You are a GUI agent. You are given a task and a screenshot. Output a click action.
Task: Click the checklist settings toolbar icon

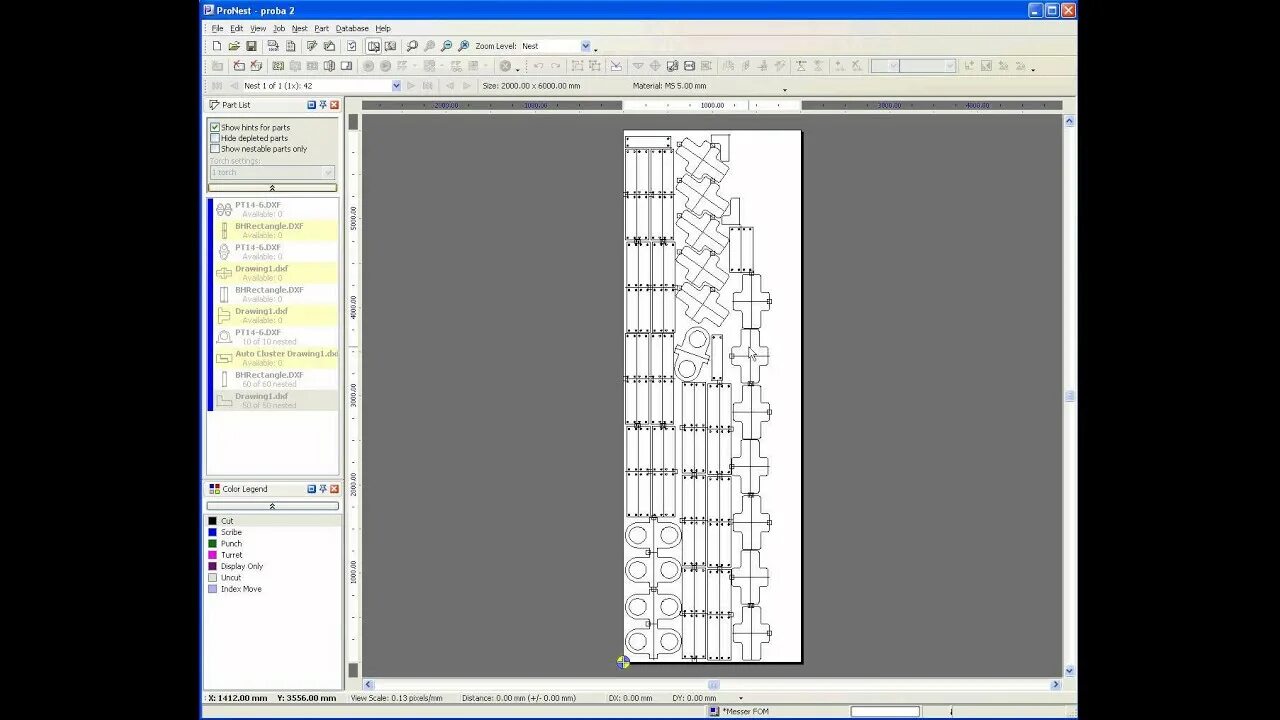pyautogui.click(x=351, y=46)
